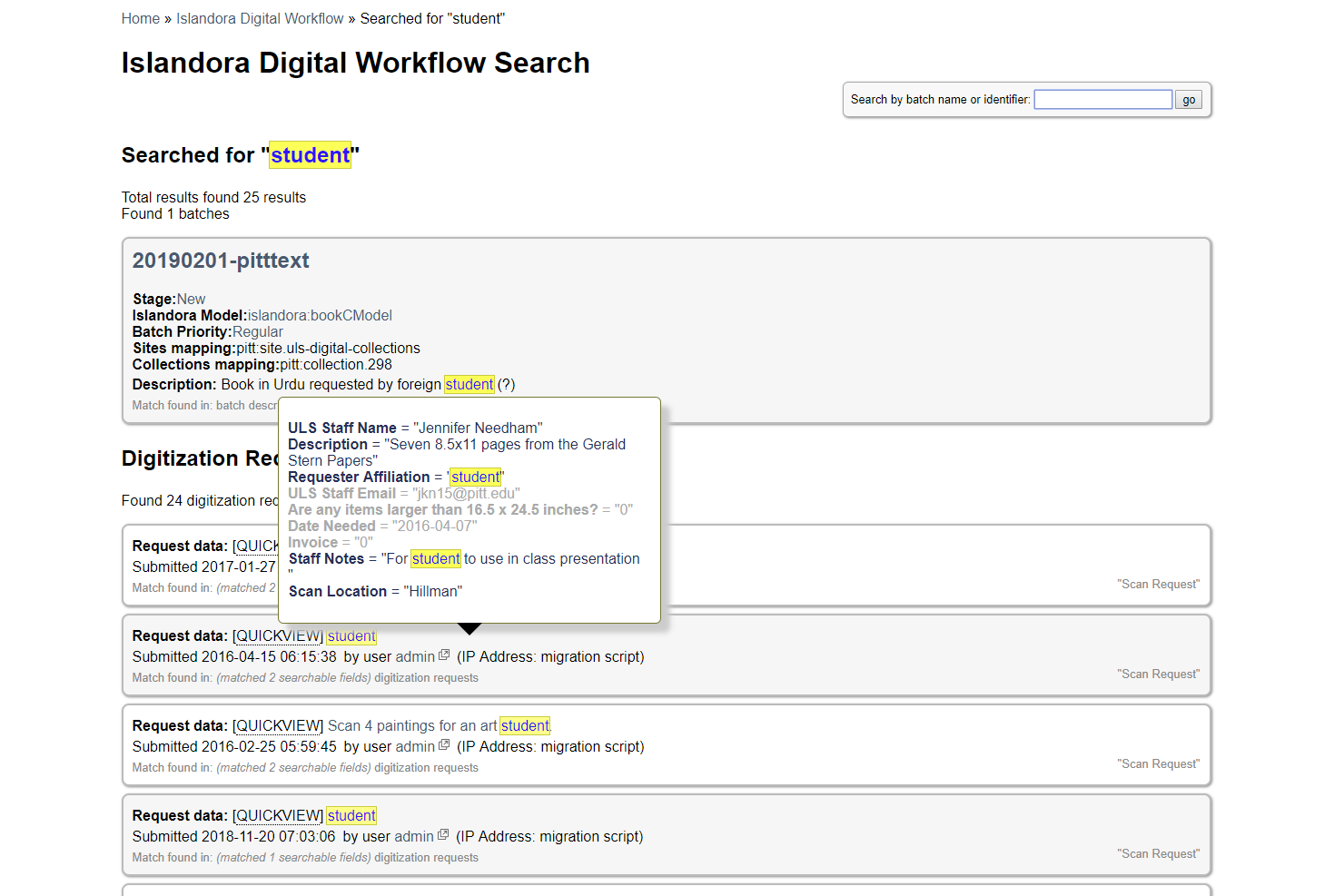The image size is (1344, 896).
Task: Select the 'Scan Location' label in the popup
Action: tap(338, 591)
